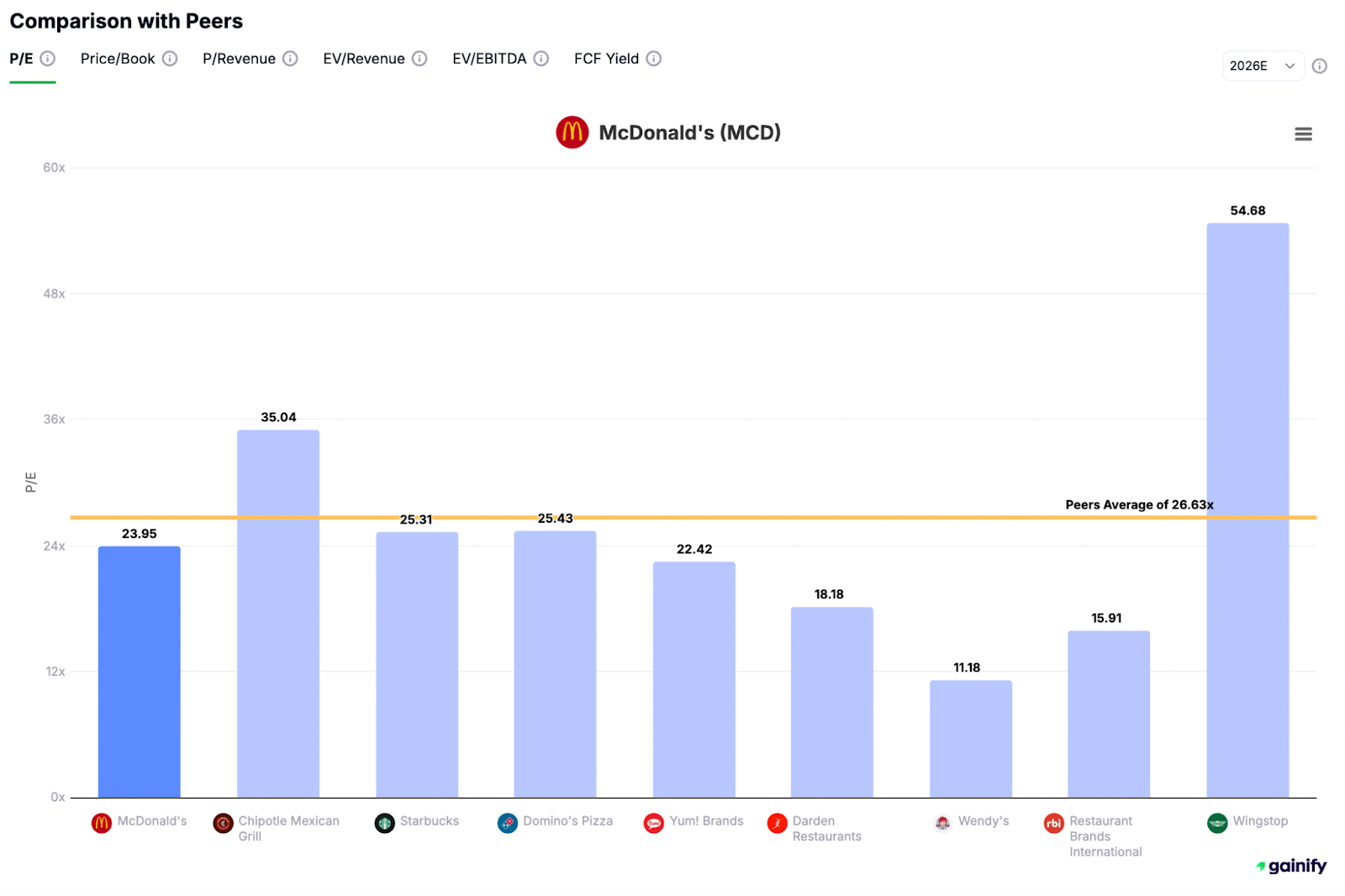Image resolution: width=1345 pixels, height=896 pixels.
Task: Click the Domino's Pizza 25.43 bar
Action: [555, 664]
